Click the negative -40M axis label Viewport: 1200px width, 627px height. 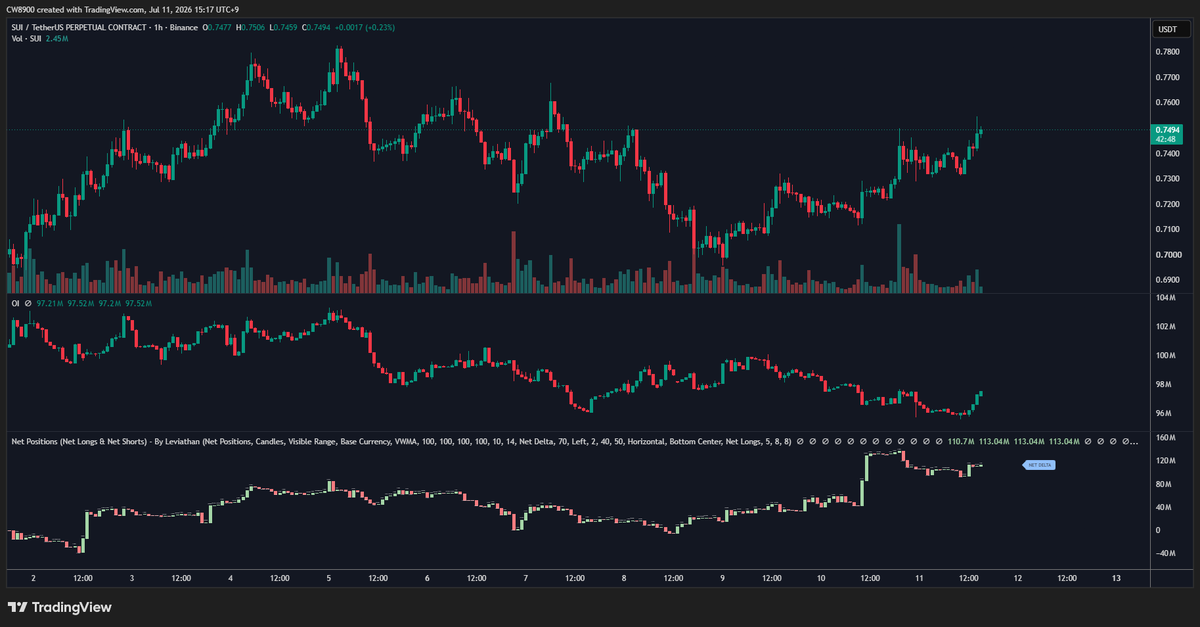coord(1165,555)
